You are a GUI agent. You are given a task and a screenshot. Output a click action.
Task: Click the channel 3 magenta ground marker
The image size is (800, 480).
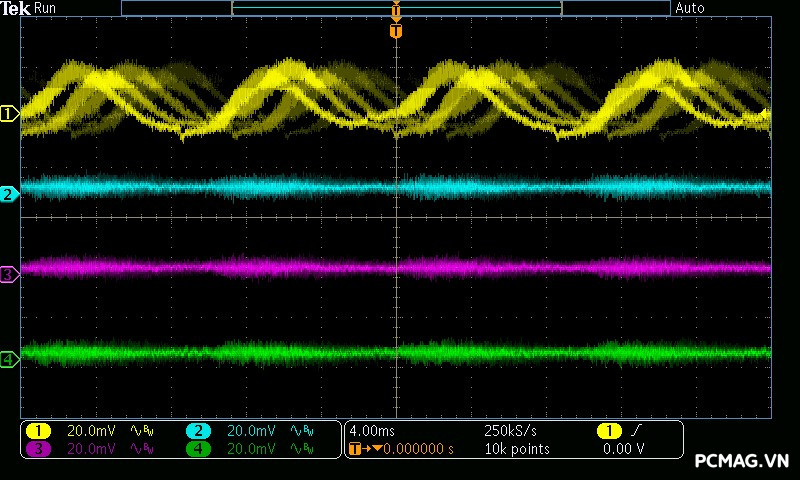click(10, 274)
